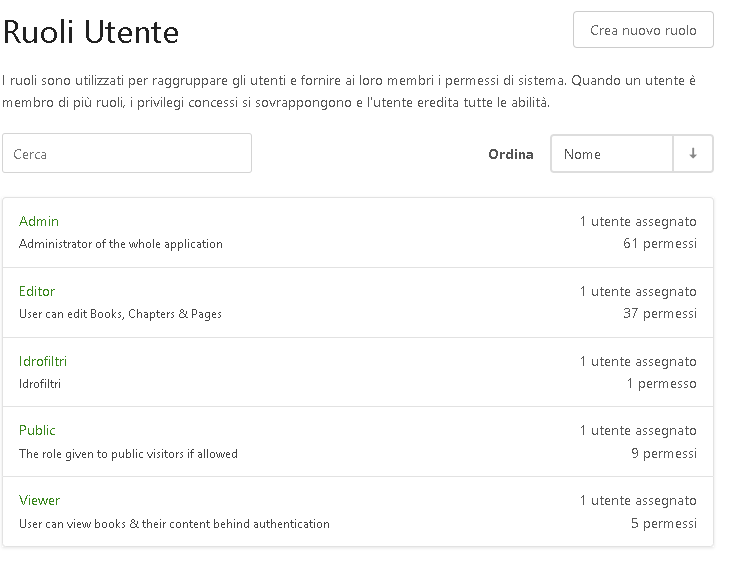Image resolution: width=741 pixels, height=578 pixels.
Task: Toggle sort direction arrow button
Action: [x=693, y=154]
